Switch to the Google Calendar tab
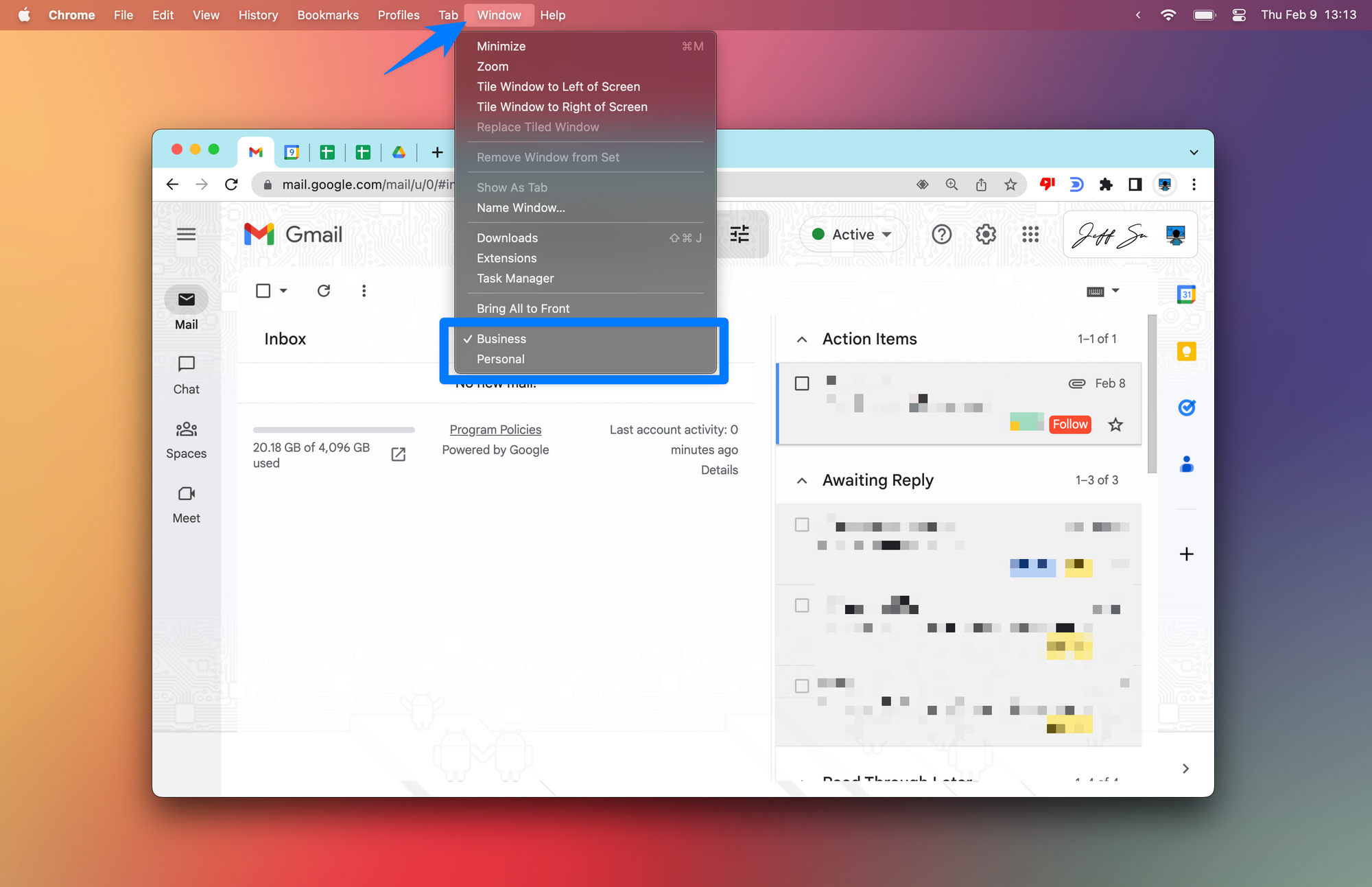Image resolution: width=1372 pixels, height=887 pixels. [x=292, y=152]
